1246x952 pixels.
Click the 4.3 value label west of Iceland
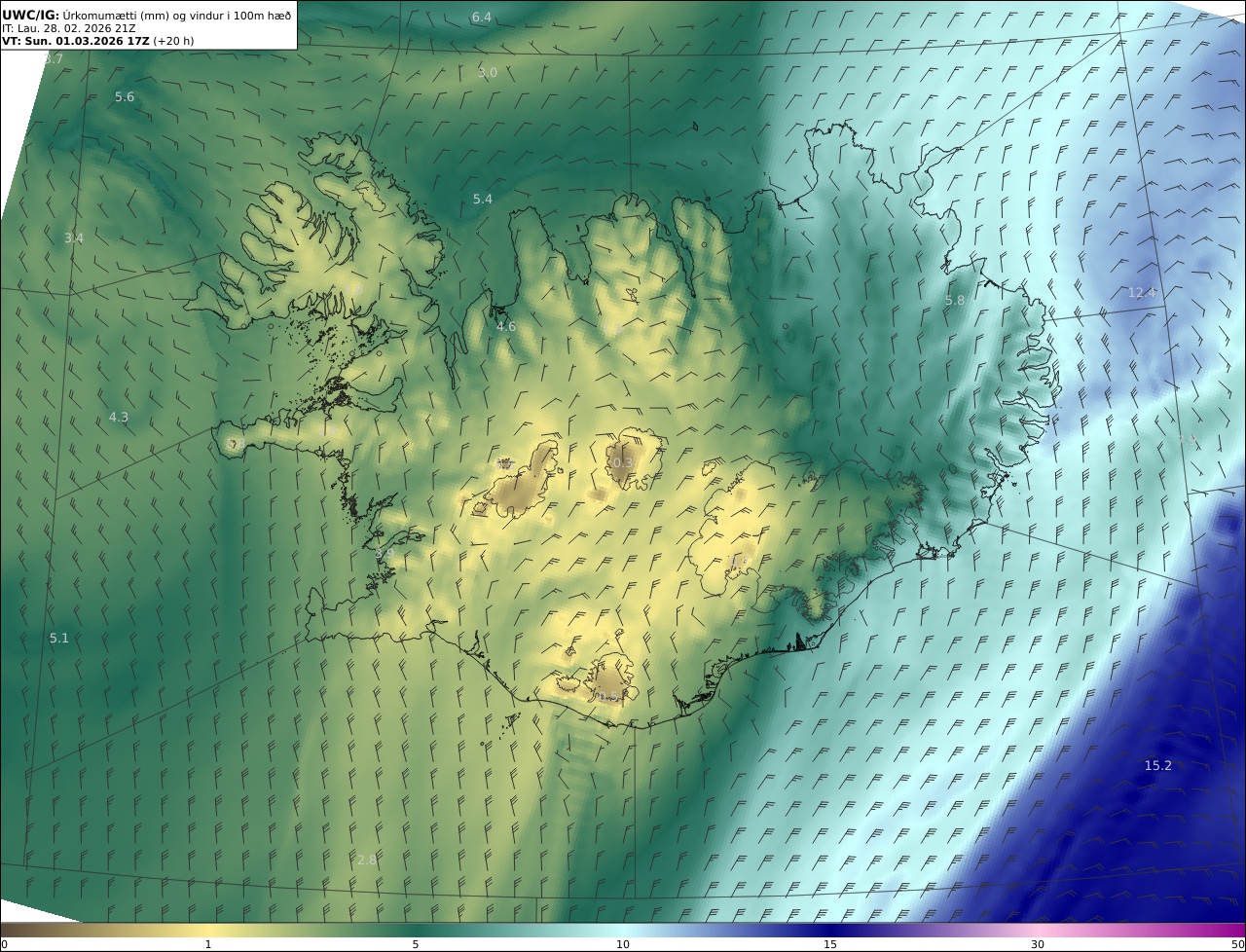(118, 418)
